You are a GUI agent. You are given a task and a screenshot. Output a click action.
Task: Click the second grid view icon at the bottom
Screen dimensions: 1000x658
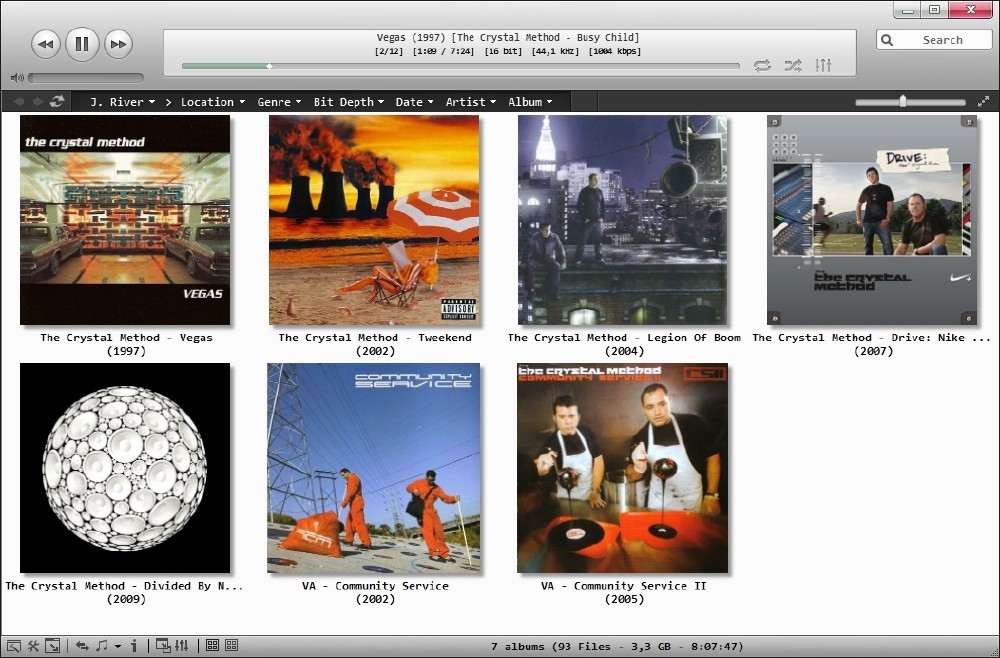pyautogui.click(x=232, y=645)
